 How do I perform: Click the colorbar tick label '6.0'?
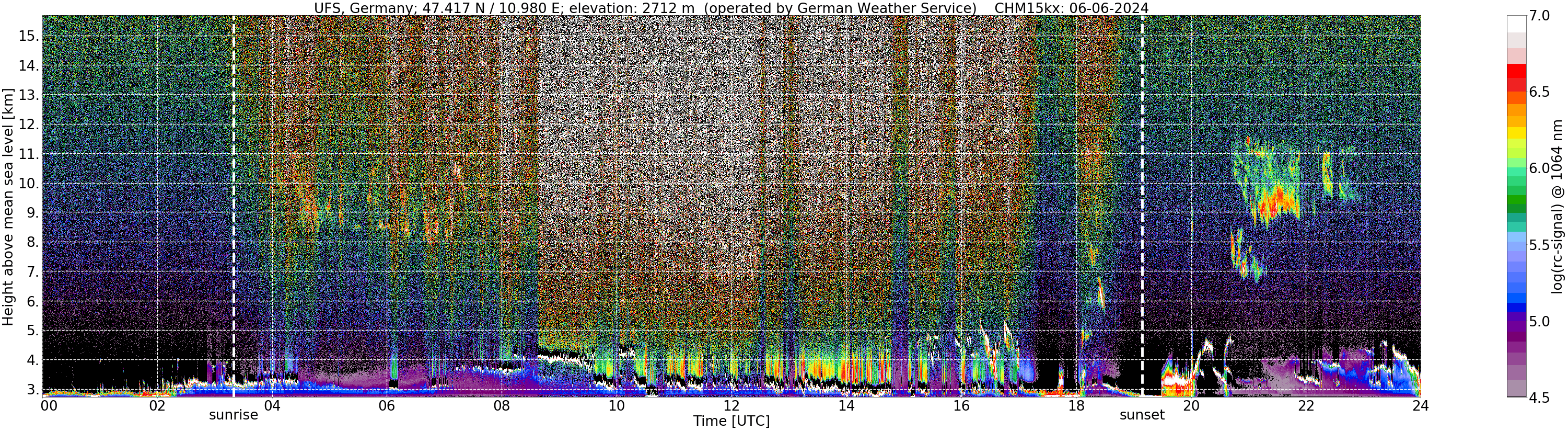1539,168
